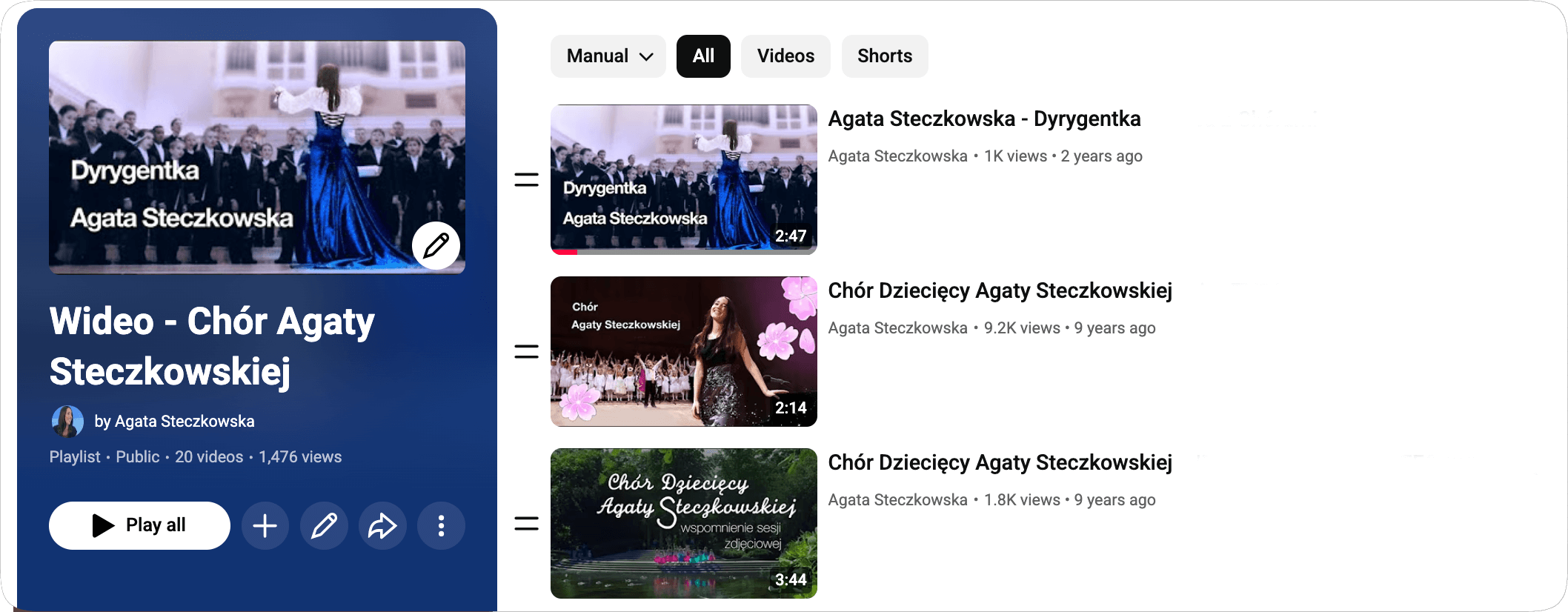Click the add videos plus icon

[x=265, y=526]
